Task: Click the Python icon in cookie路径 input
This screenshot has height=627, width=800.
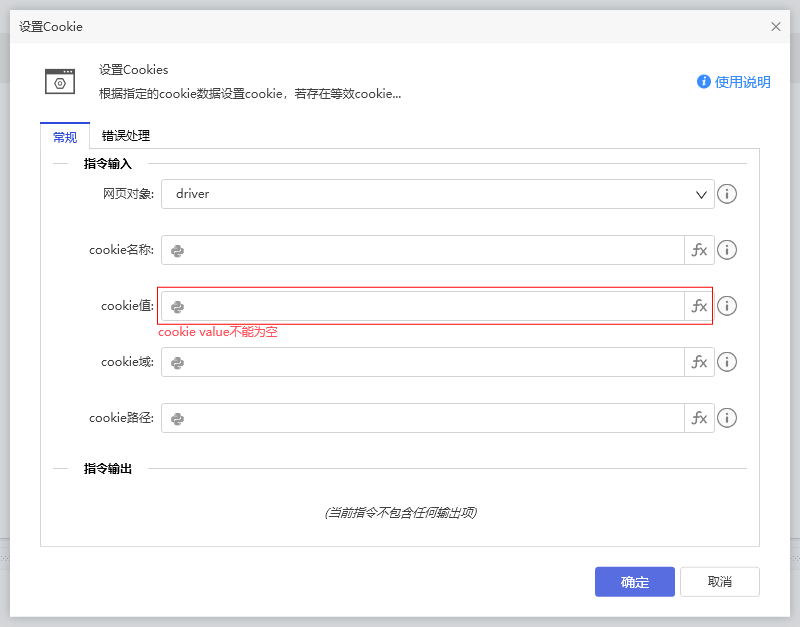Action: 177,418
